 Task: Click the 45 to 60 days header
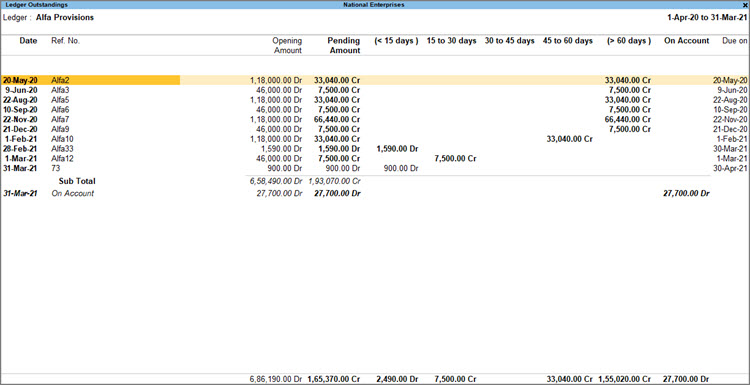(567, 41)
